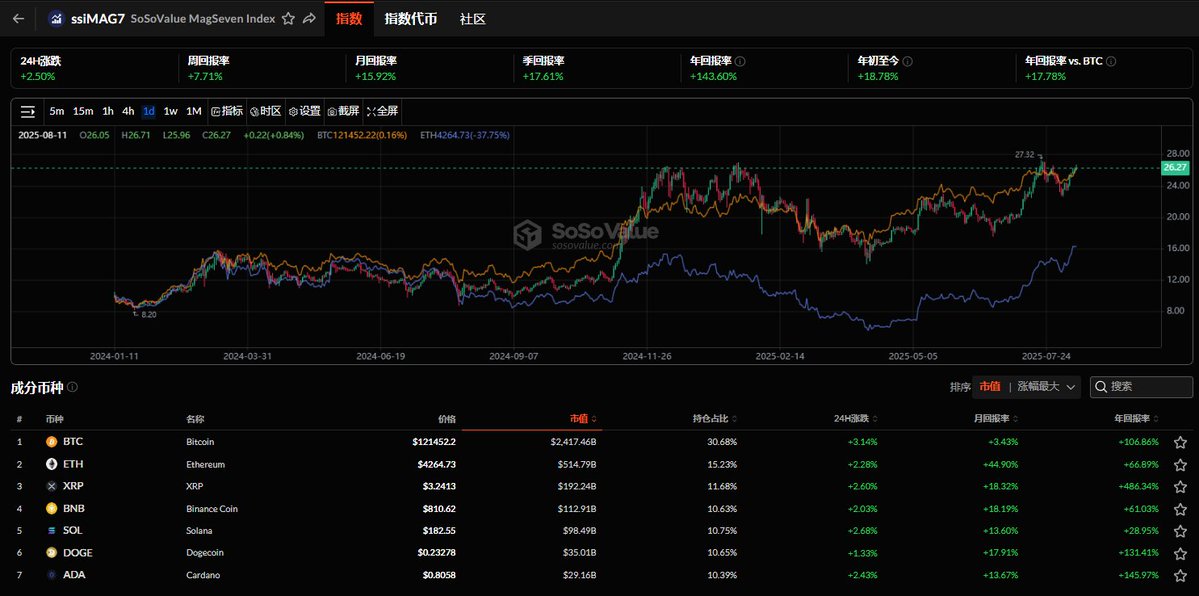Select the 1w chart interval
Screen dimensions: 1199x596
point(171,111)
